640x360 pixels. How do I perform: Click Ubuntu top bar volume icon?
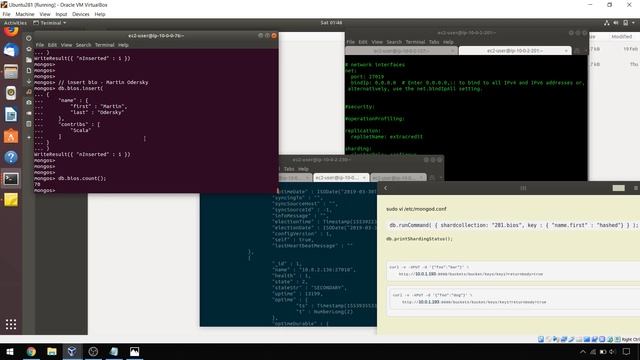[616, 23]
